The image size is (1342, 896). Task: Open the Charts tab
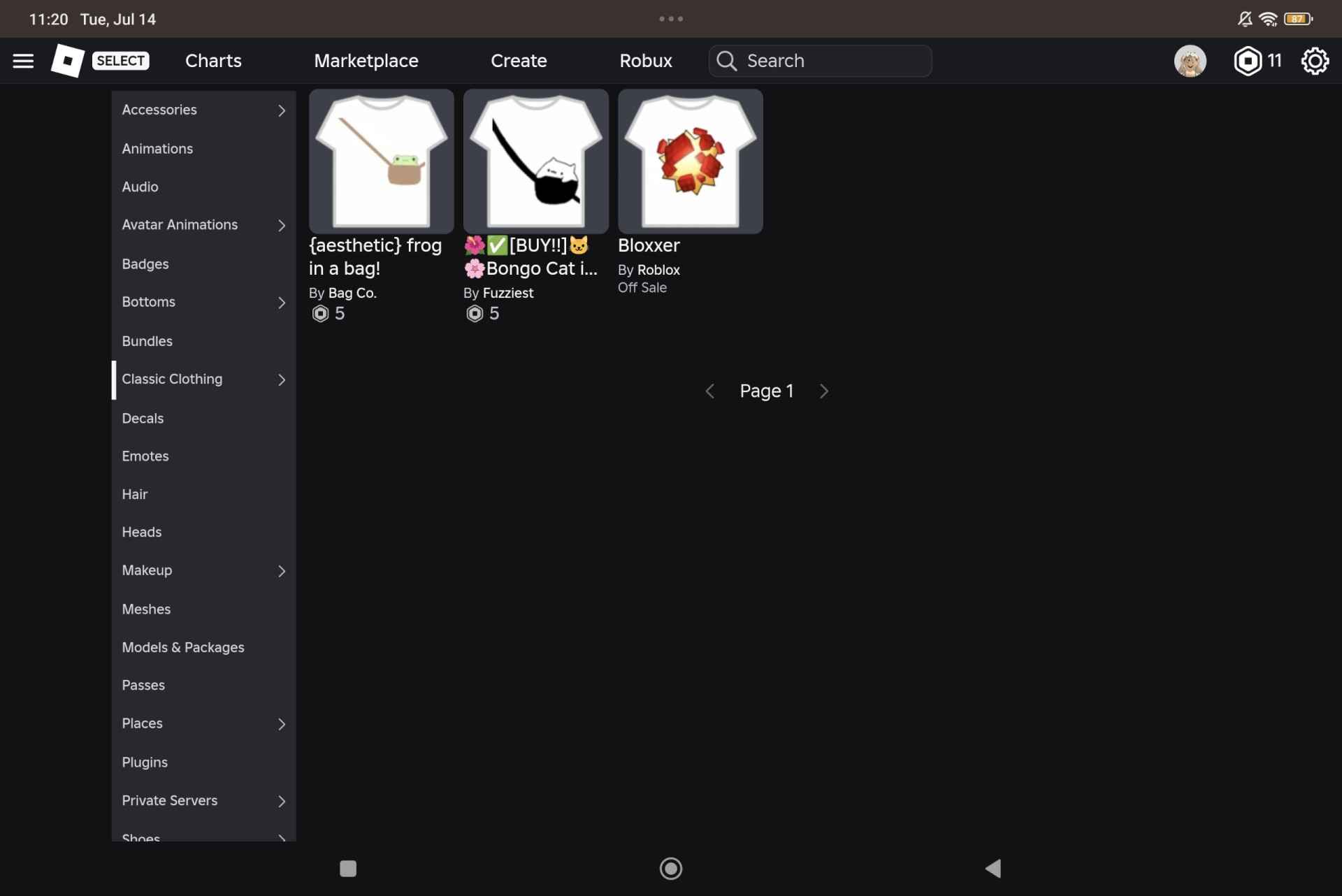213,61
